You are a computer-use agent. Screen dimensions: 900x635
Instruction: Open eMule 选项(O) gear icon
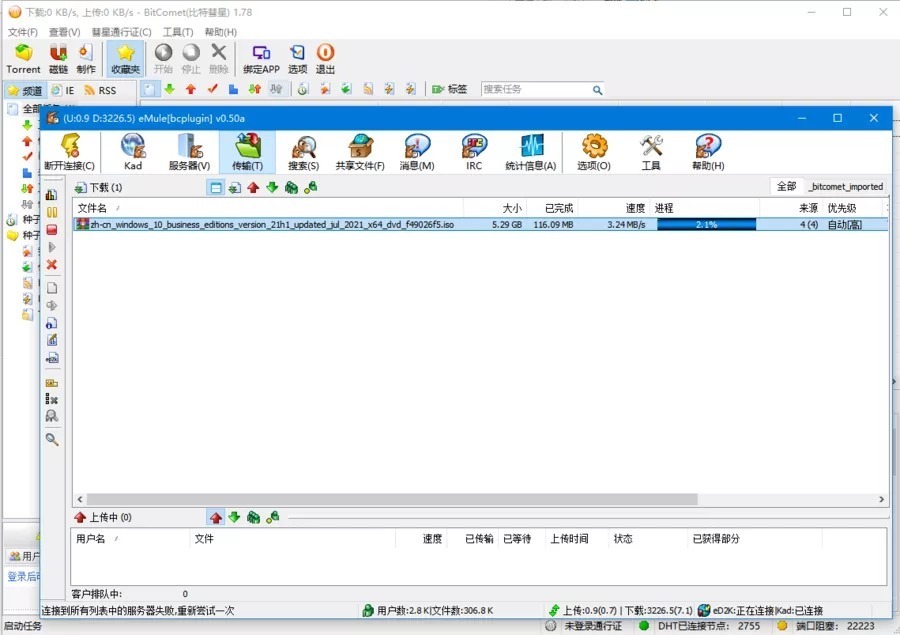(x=594, y=152)
